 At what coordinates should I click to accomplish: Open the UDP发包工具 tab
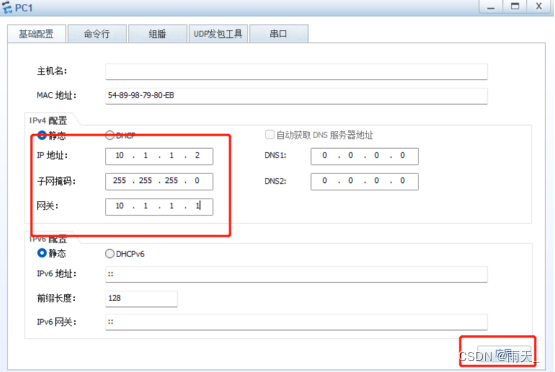coord(218,34)
